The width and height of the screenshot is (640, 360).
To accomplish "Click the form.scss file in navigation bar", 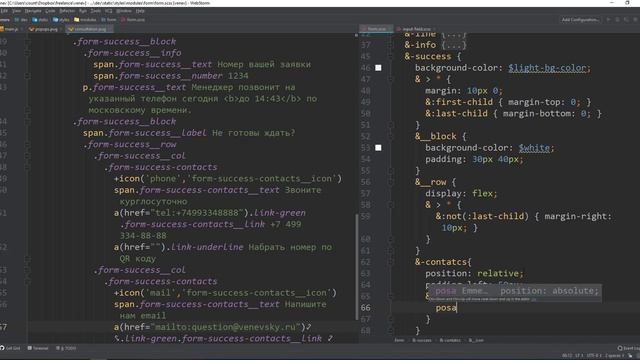I will [133, 20].
